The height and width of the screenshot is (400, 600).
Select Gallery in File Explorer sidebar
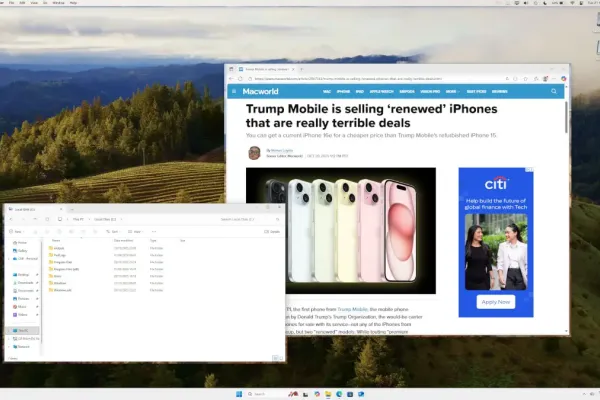click(x=20, y=251)
